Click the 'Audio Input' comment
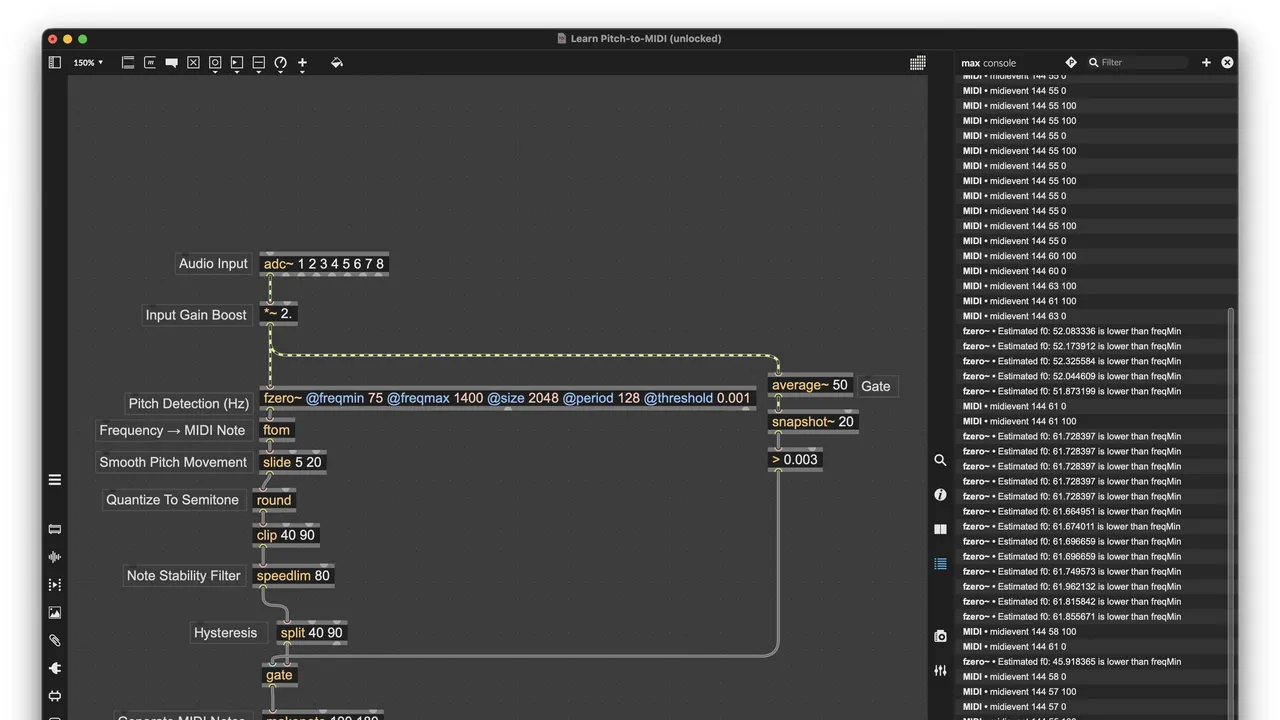1280x720 pixels. (x=213, y=264)
